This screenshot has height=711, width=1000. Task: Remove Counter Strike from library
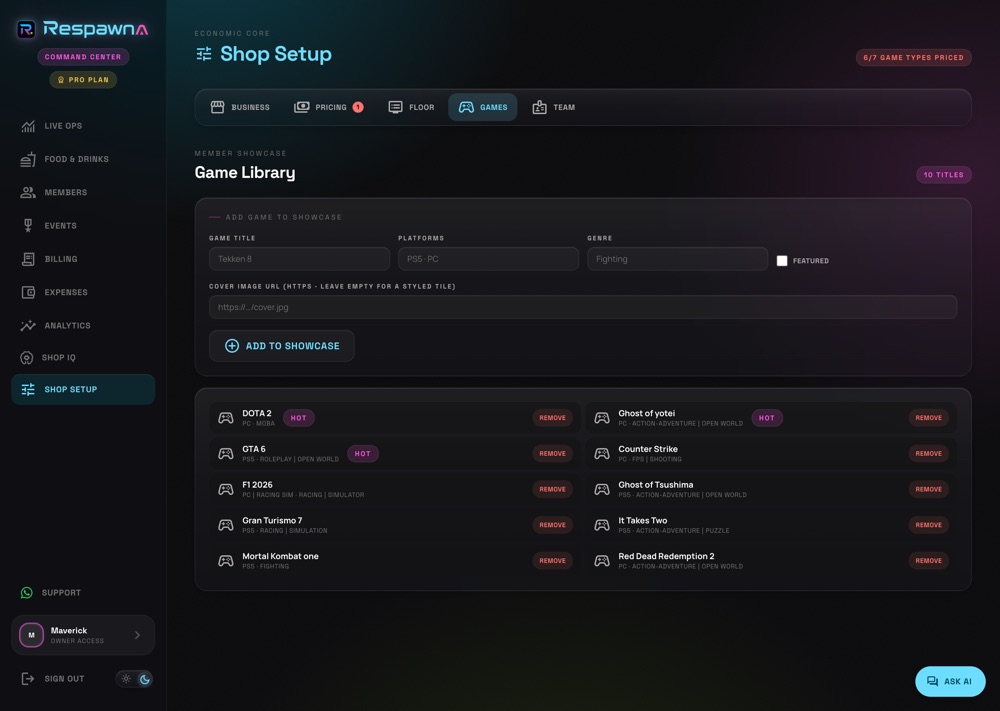point(929,454)
